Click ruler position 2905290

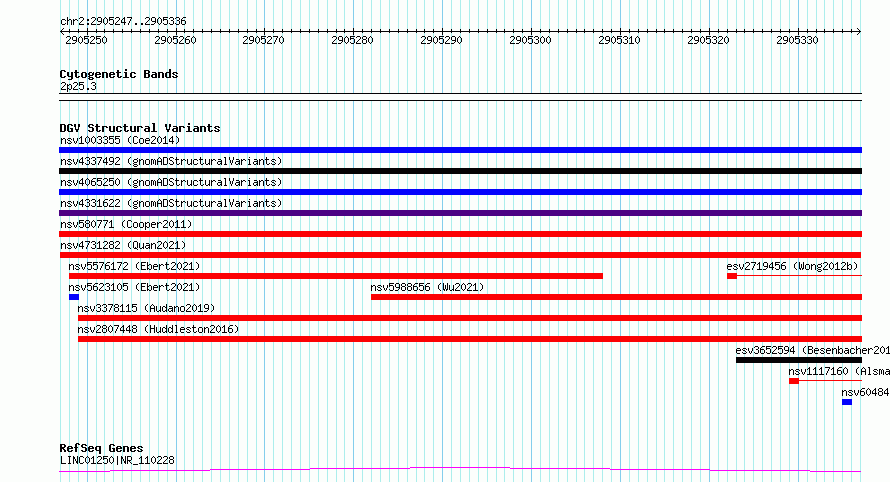pos(442,40)
